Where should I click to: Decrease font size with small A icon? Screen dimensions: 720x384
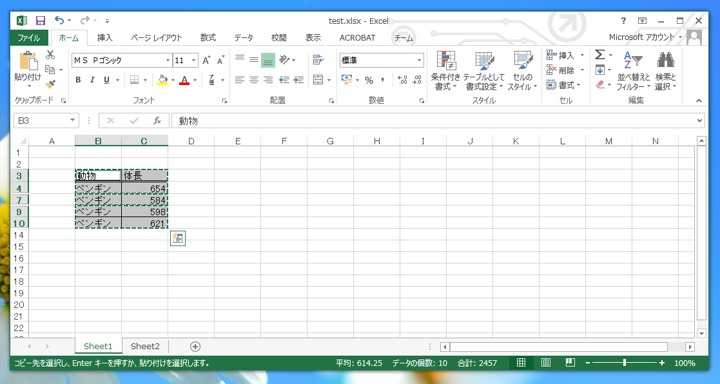click(x=220, y=60)
